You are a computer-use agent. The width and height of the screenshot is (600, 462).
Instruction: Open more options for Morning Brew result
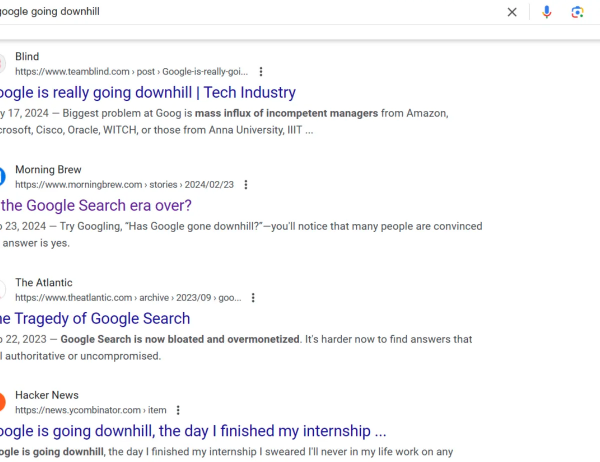(246, 185)
